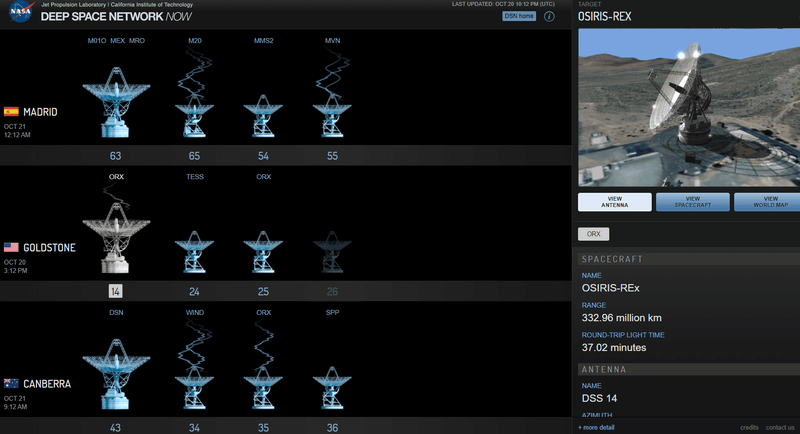Click DSN label above Canberra antenna 43
The height and width of the screenshot is (434, 800).
point(116,312)
